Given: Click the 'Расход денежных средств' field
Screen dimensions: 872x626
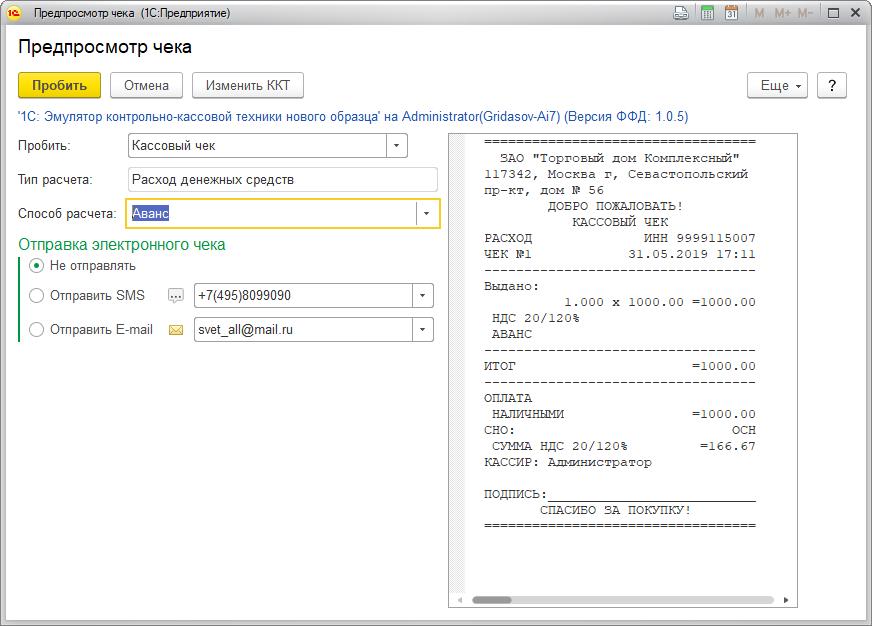Looking at the screenshot, I should coord(283,180).
